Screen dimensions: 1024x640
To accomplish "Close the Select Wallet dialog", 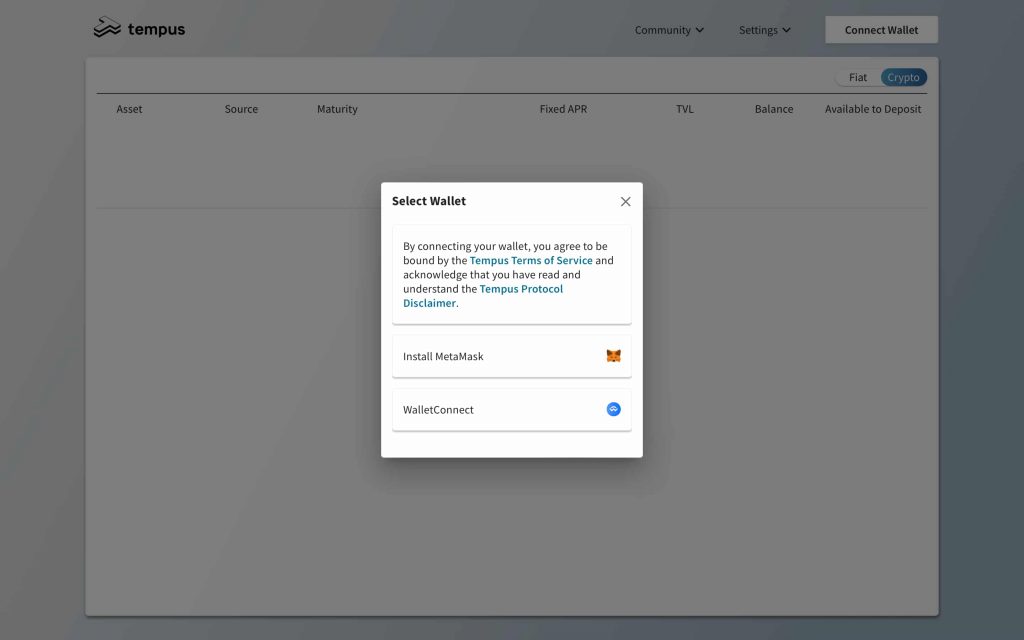I will click(x=625, y=201).
